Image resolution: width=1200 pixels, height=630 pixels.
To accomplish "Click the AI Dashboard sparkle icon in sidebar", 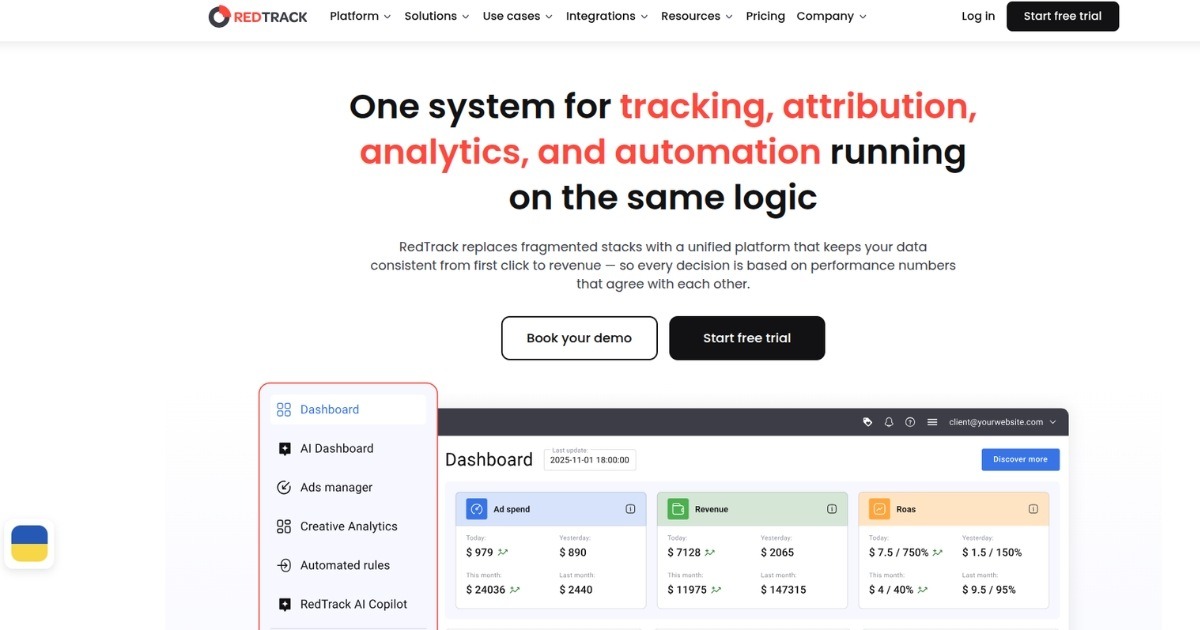I will click(284, 449).
